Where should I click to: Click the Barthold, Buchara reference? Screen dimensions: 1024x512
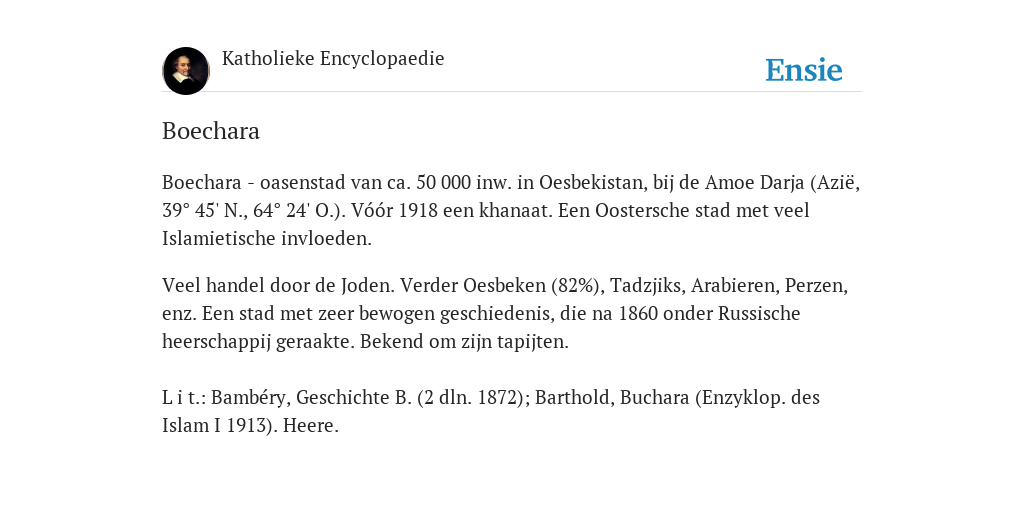(x=612, y=398)
